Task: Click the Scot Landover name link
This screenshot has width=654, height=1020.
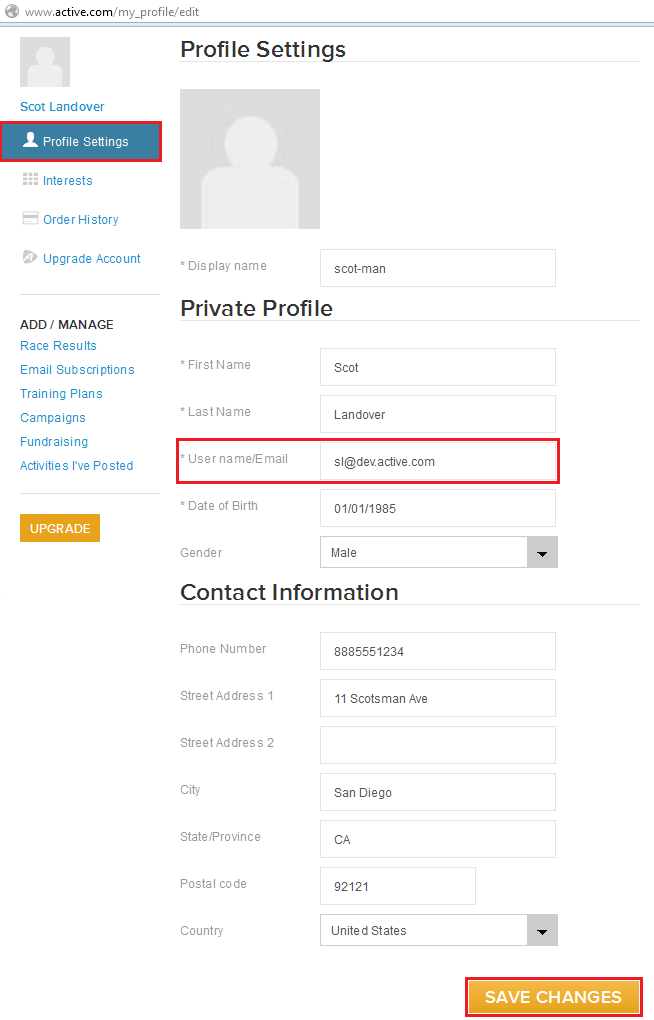Action: [62, 107]
